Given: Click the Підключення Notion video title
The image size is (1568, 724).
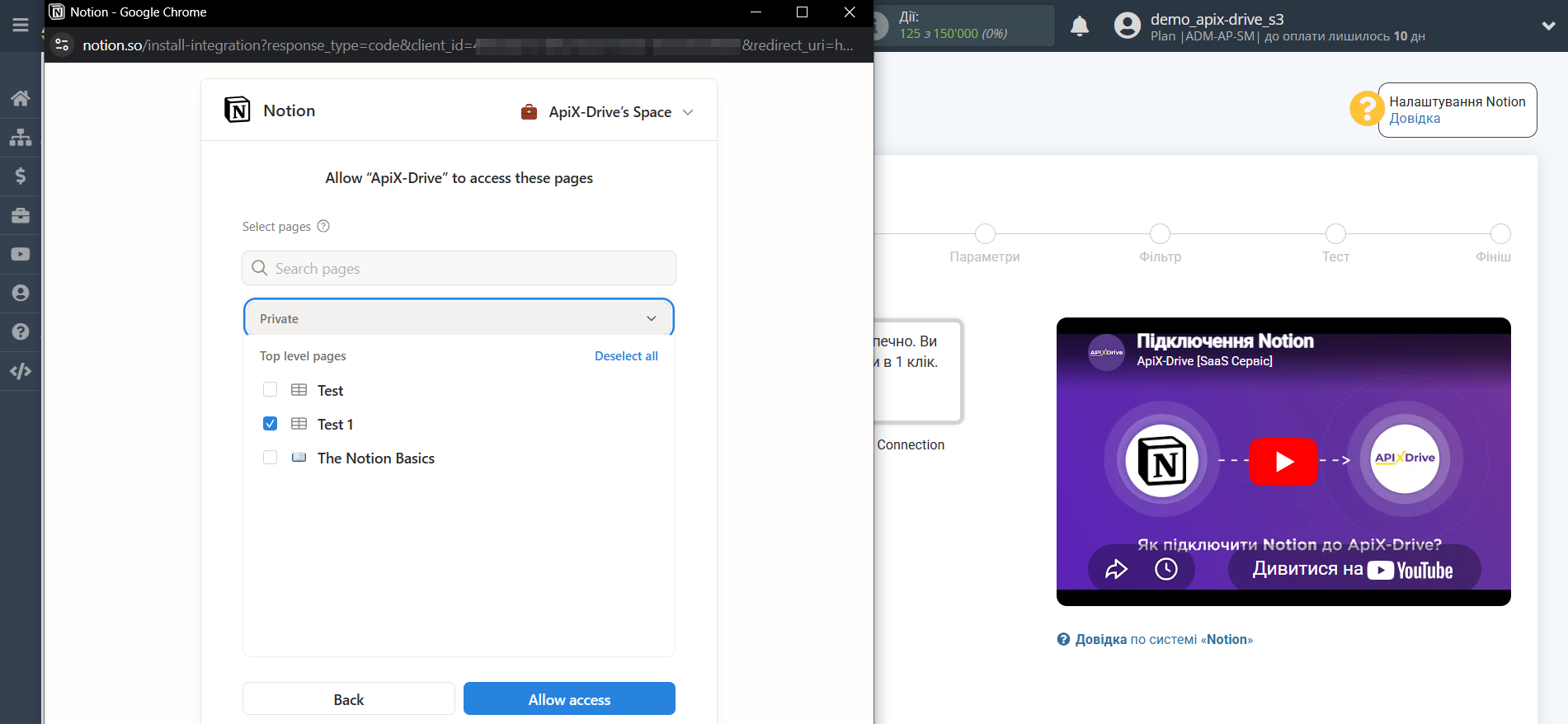Looking at the screenshot, I should click(x=1225, y=341).
